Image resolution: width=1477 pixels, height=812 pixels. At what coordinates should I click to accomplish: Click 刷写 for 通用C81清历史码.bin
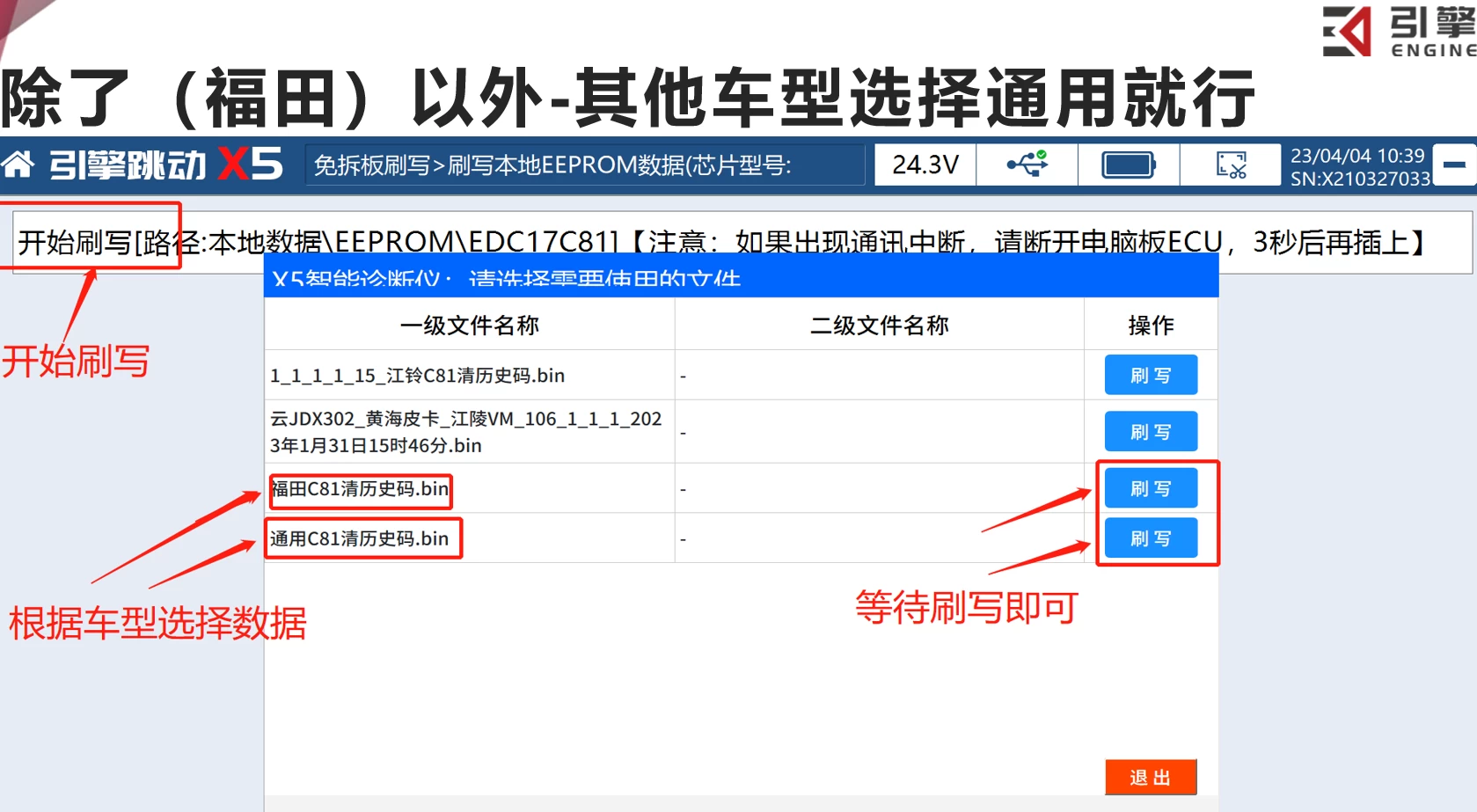click(1151, 538)
